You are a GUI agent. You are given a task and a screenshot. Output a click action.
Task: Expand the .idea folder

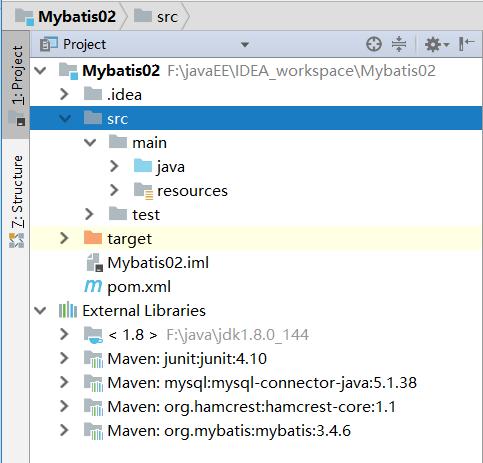64,94
